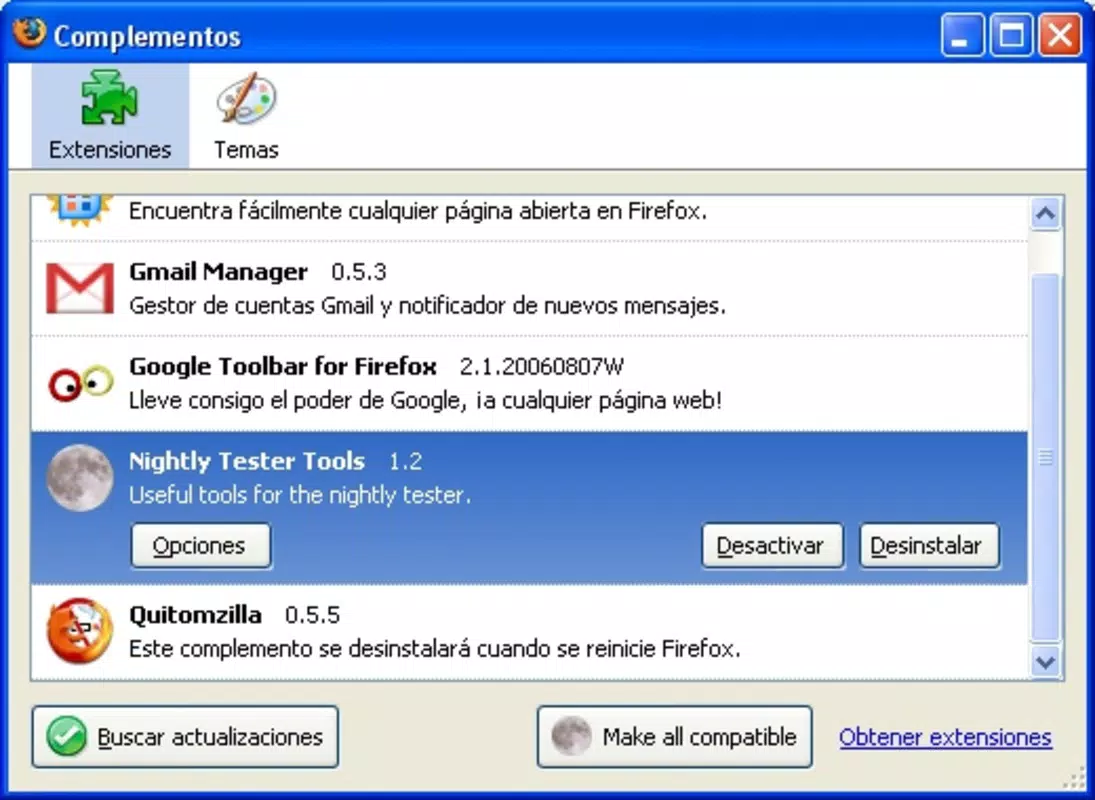Maximize the Complementos window
Image resolution: width=1095 pixels, height=800 pixels.
[1011, 35]
